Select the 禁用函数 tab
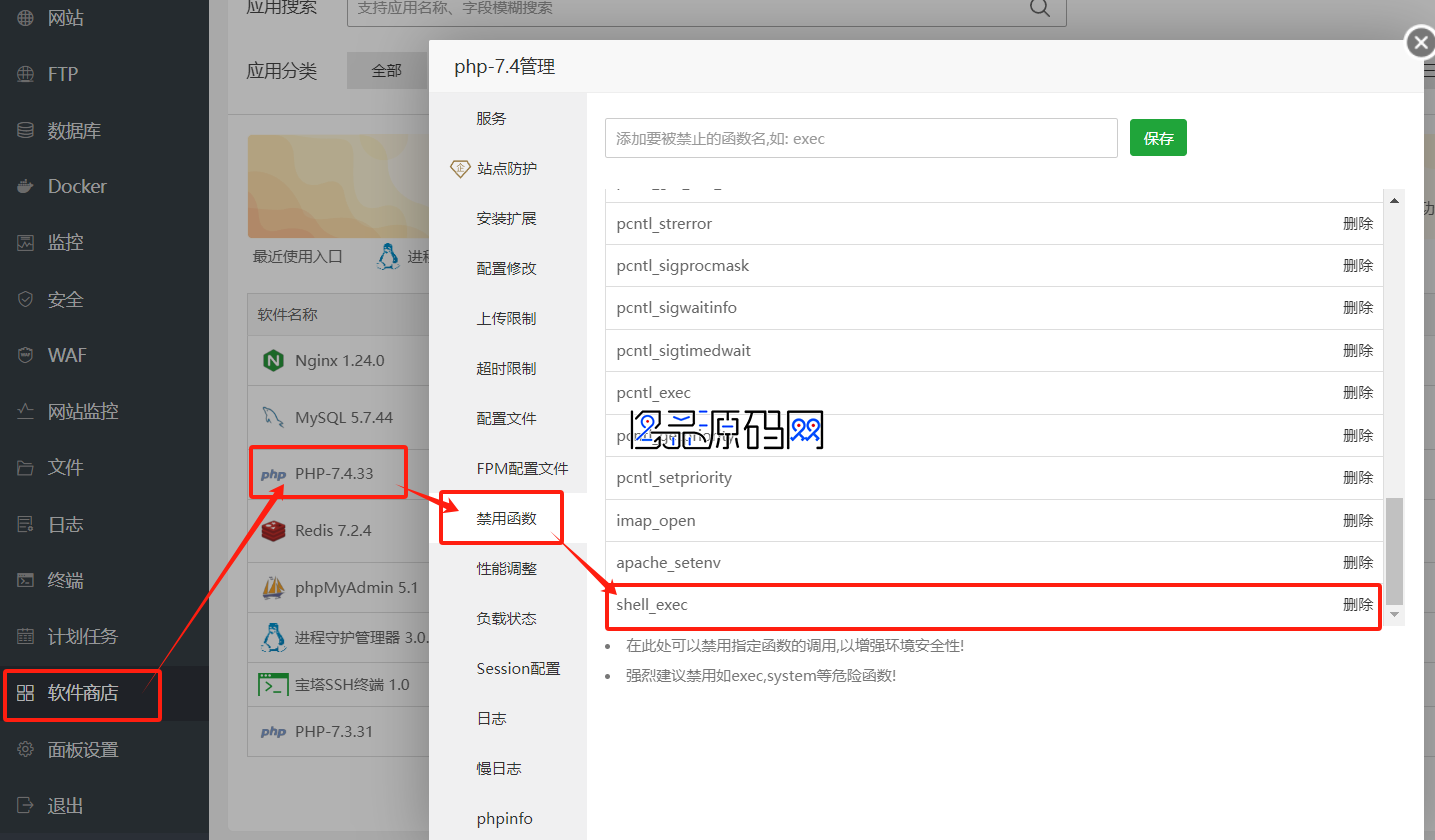The image size is (1435, 840). click(506, 518)
